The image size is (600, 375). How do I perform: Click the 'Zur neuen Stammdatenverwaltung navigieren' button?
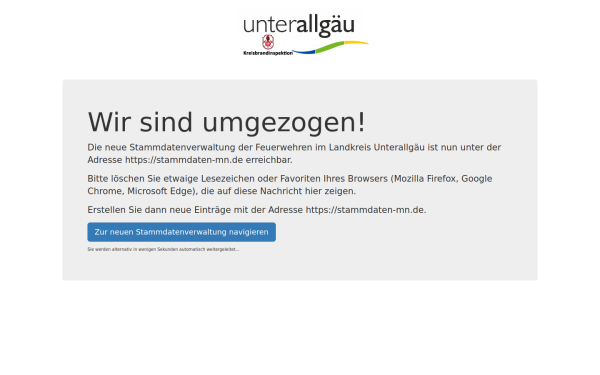click(181, 232)
